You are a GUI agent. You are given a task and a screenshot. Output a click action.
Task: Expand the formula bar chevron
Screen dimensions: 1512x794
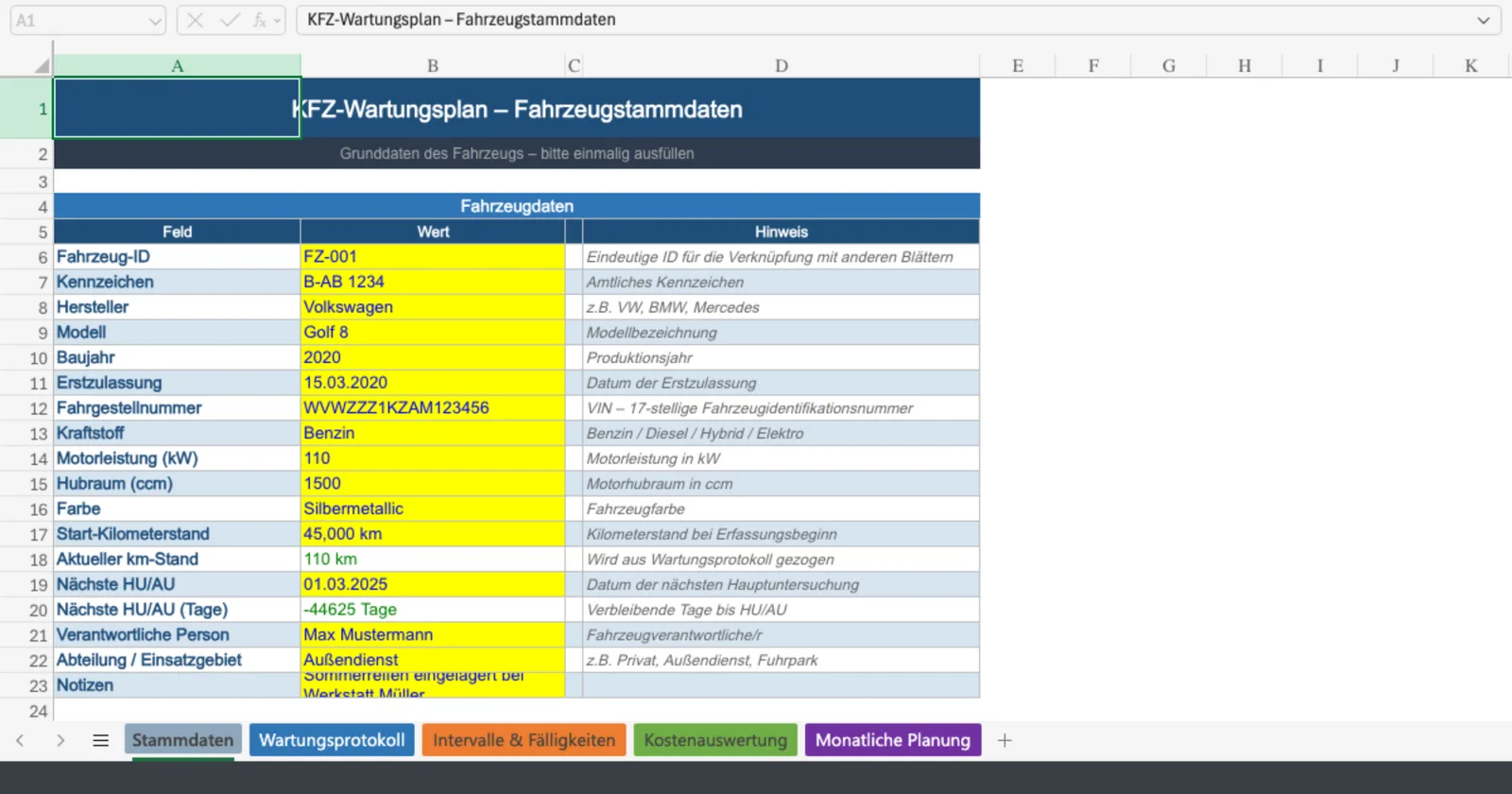click(x=1483, y=20)
